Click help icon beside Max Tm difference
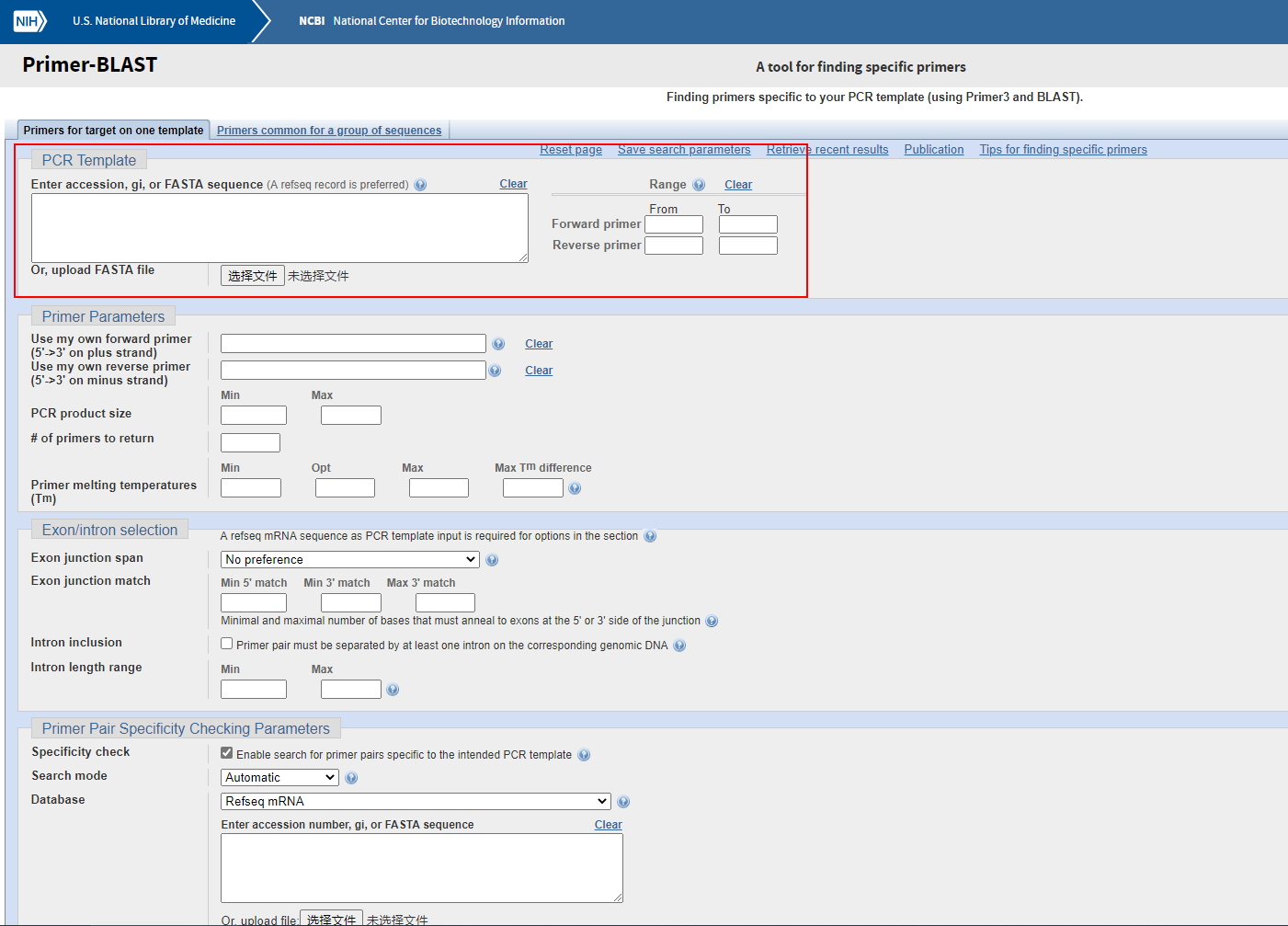 (575, 488)
